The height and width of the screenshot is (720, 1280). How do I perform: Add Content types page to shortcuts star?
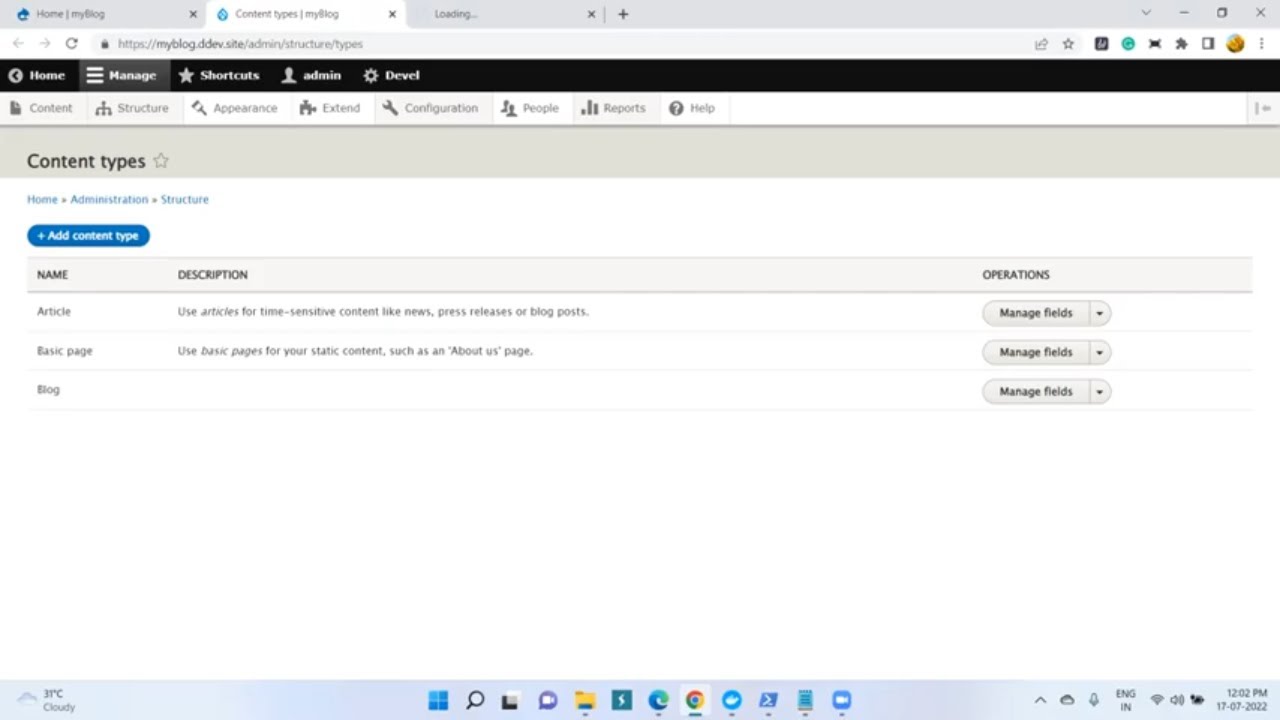tap(161, 161)
